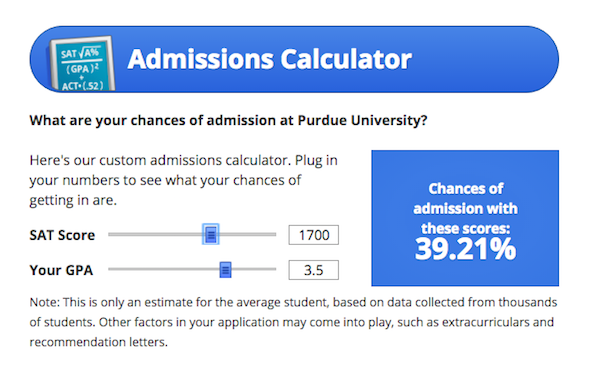Click the Admissions Calculator banner title

(x=269, y=59)
